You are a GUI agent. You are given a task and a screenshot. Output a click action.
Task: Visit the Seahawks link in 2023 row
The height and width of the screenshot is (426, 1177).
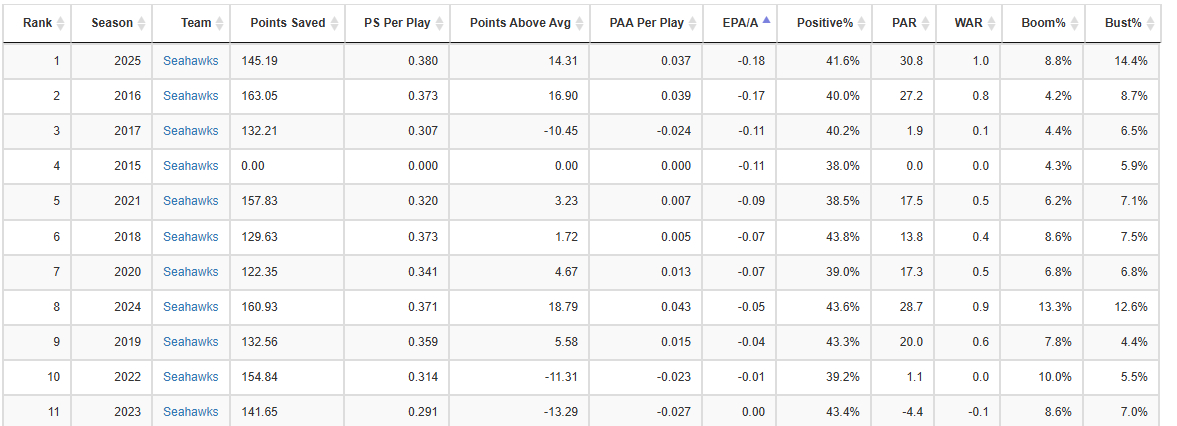(x=190, y=412)
